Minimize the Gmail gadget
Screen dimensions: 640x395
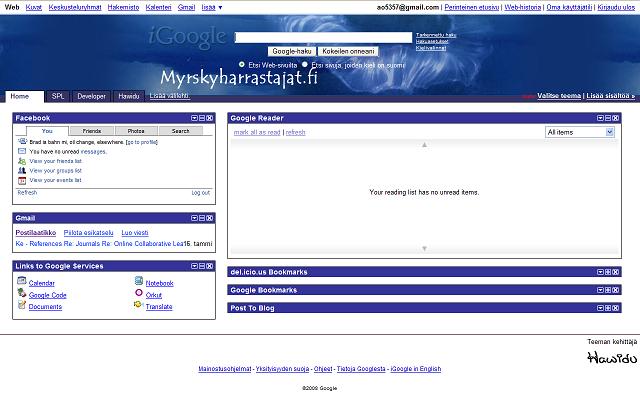pos(202,218)
